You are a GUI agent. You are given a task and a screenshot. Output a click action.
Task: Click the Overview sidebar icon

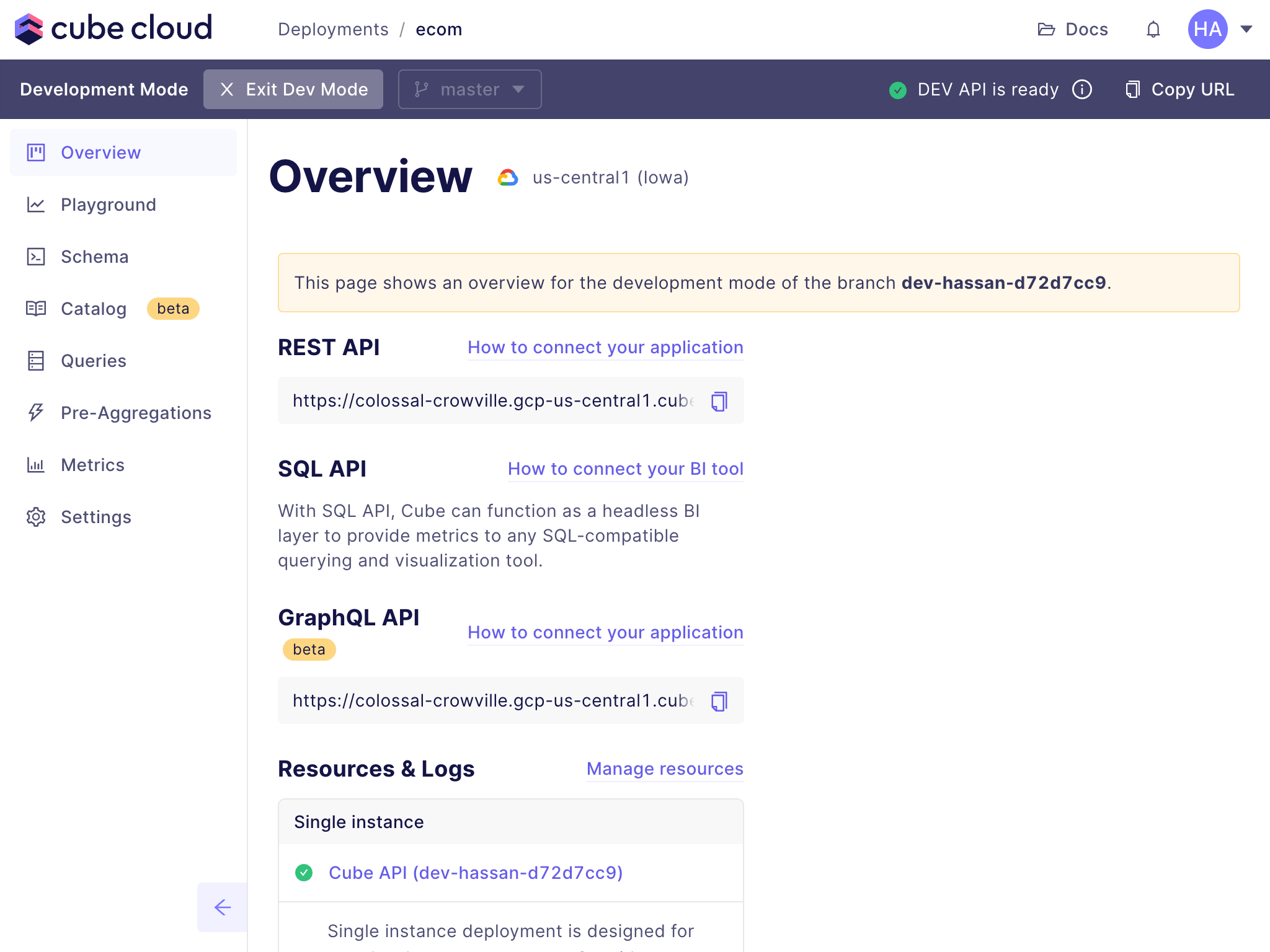[36, 152]
